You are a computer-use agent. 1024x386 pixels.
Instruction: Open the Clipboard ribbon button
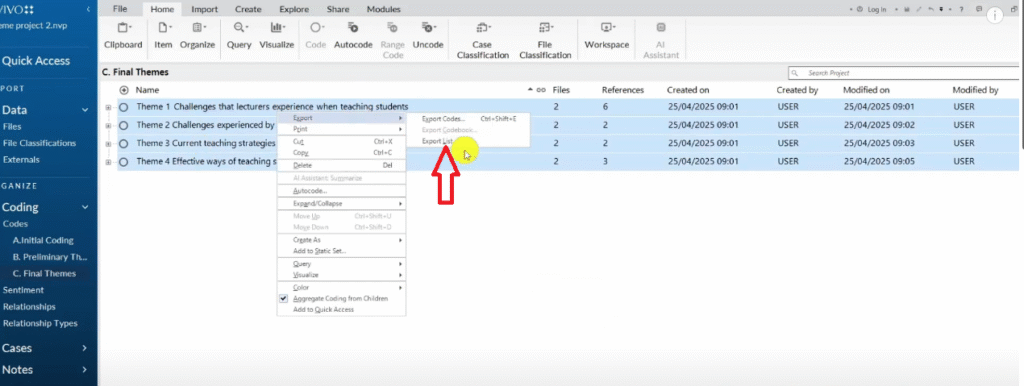123,36
